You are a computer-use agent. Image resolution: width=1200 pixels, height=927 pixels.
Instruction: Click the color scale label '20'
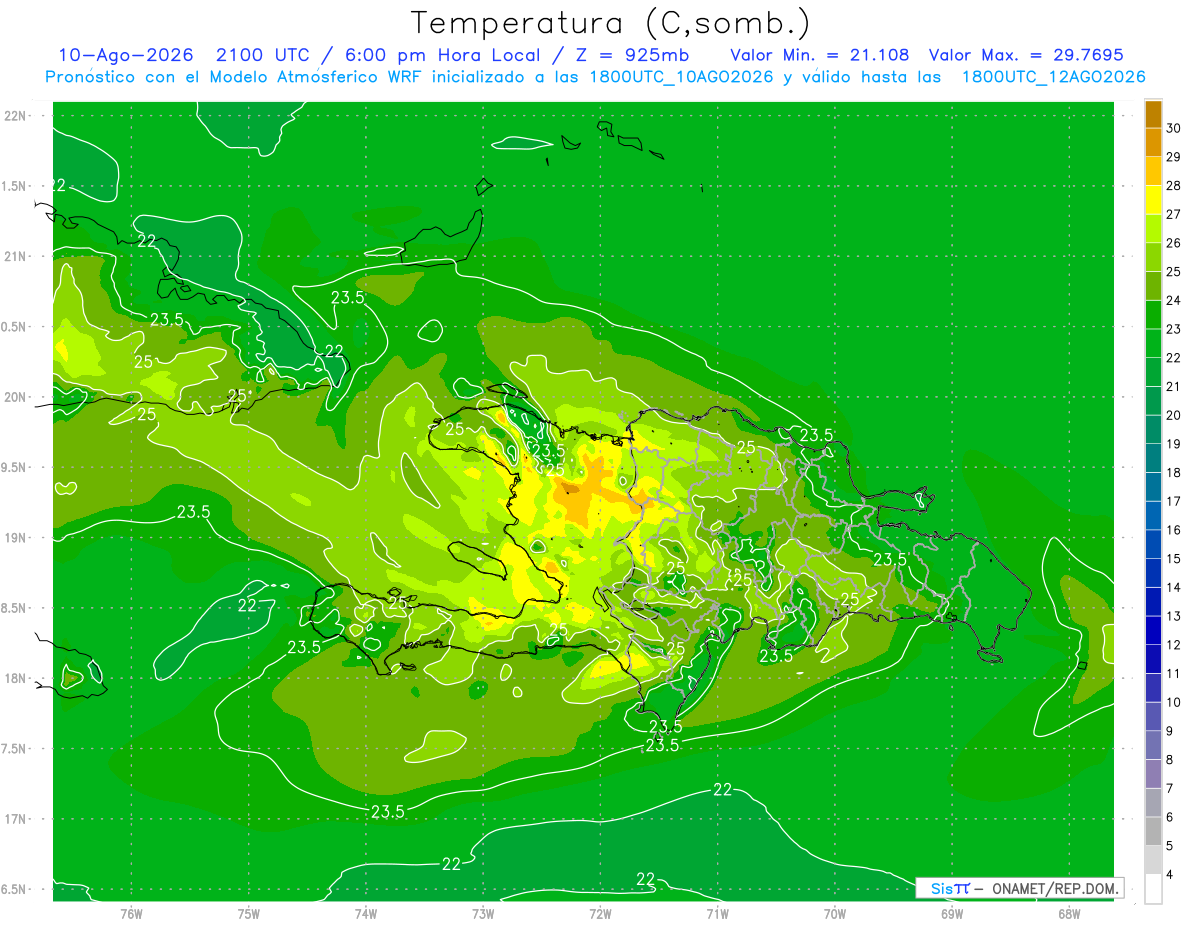tap(1174, 415)
